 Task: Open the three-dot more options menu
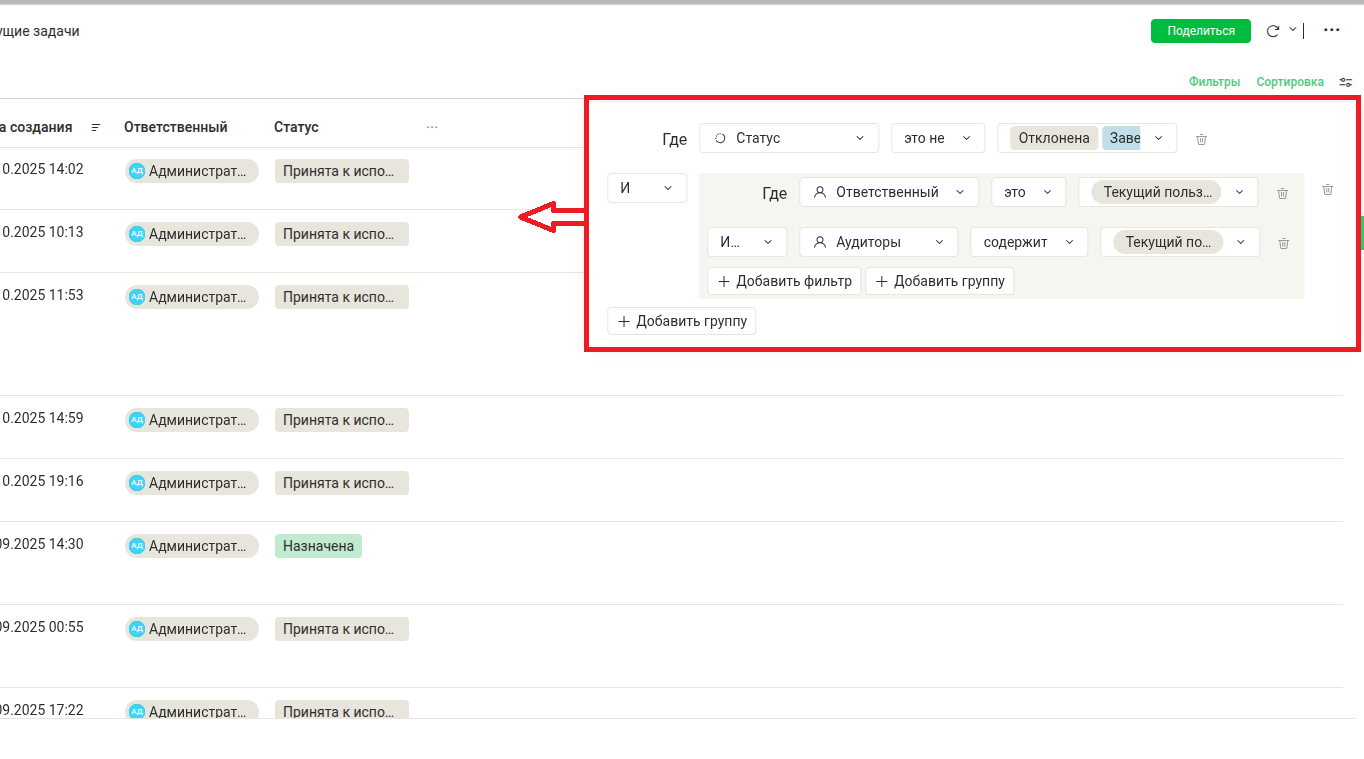point(1331,31)
